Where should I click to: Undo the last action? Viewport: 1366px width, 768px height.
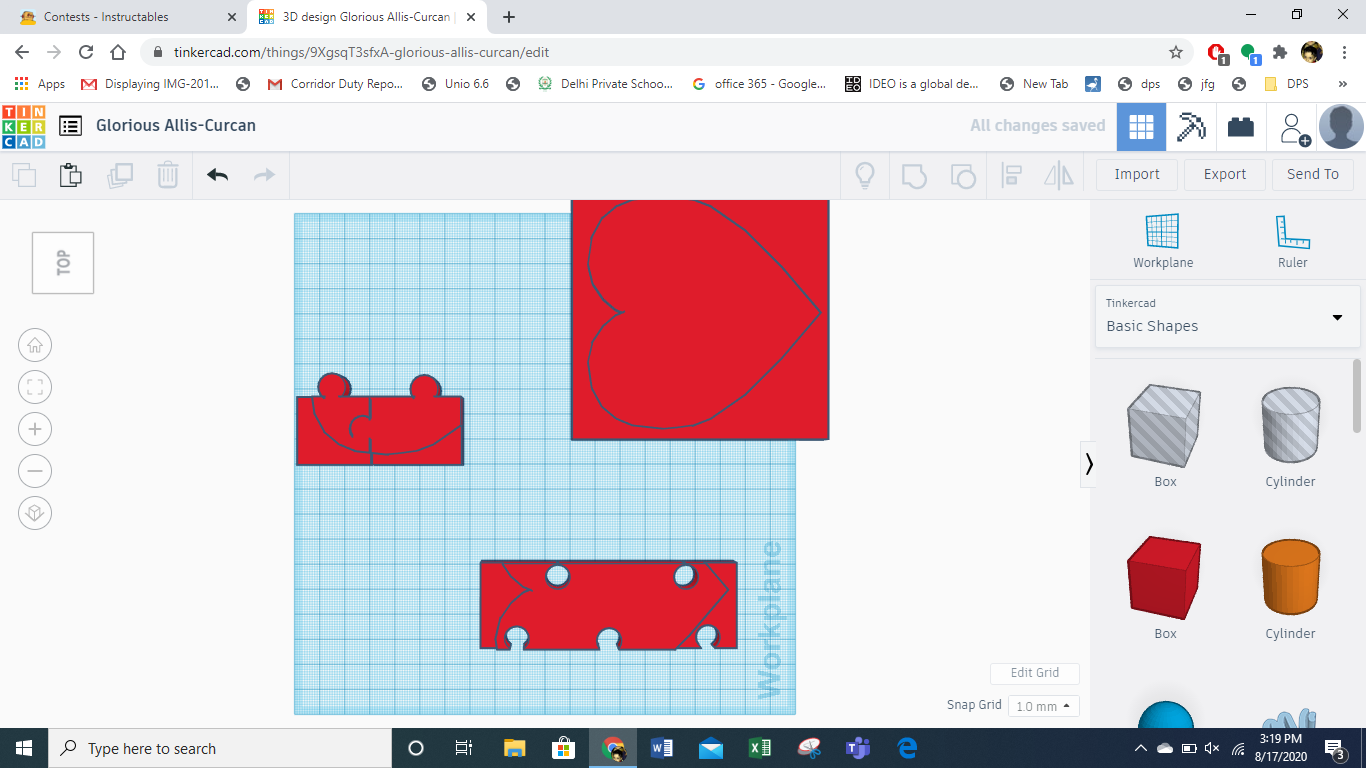click(x=217, y=175)
